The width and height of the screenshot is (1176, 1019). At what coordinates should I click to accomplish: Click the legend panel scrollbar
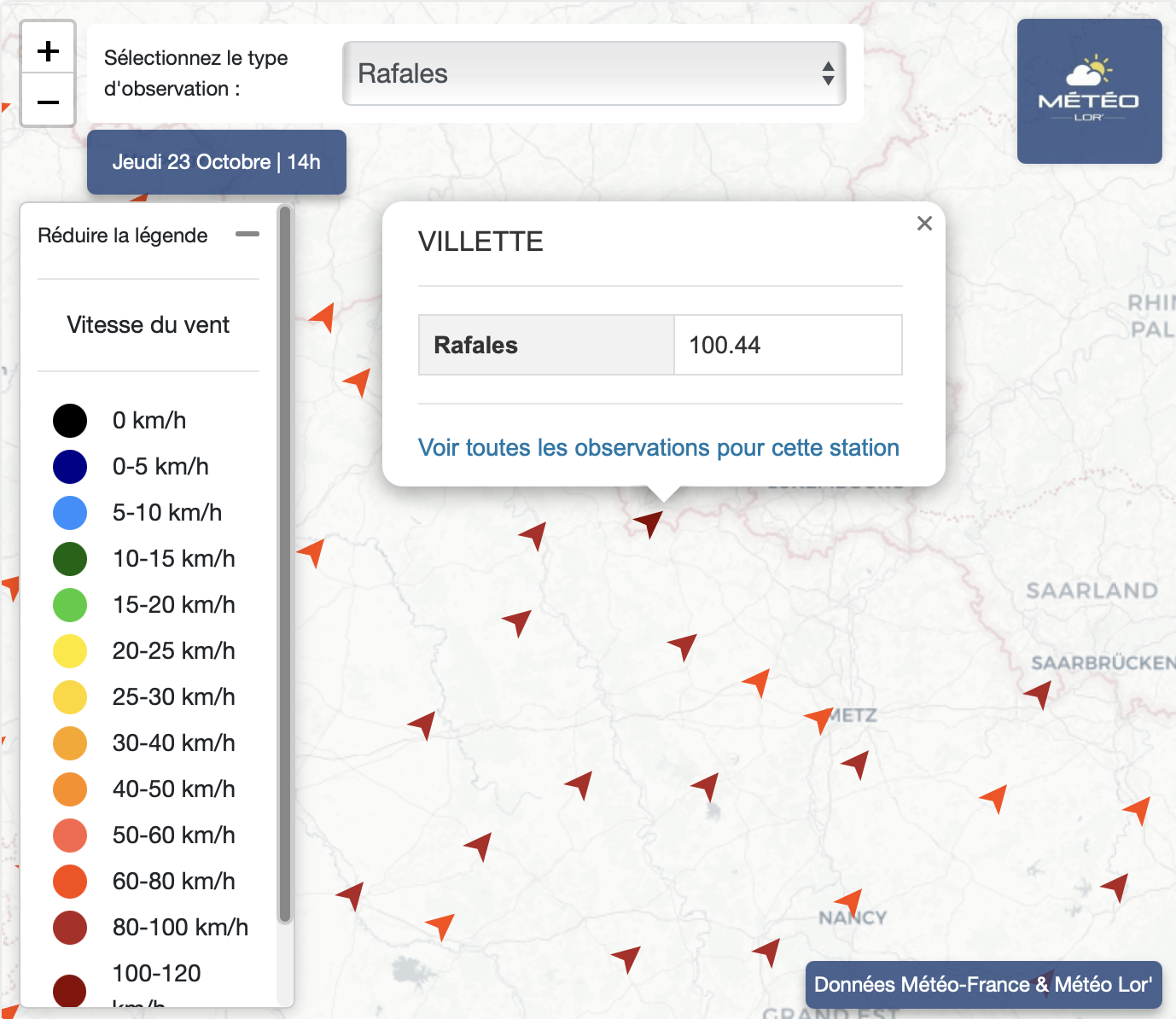(x=285, y=563)
